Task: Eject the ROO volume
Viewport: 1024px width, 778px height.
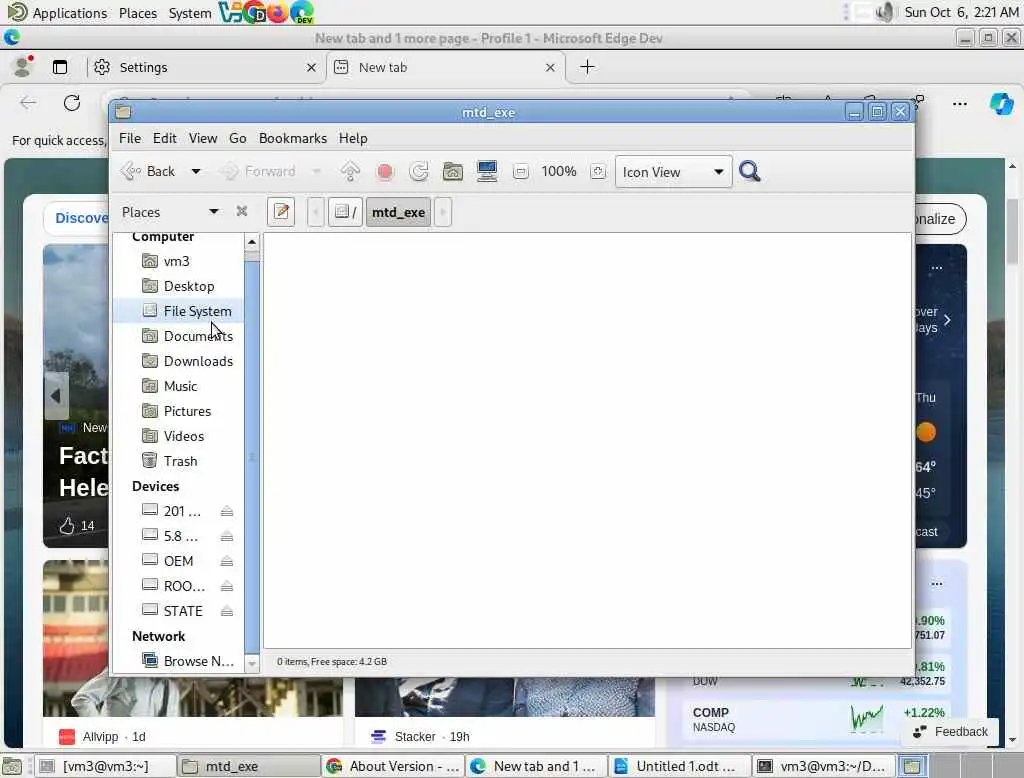Action: coord(227,586)
